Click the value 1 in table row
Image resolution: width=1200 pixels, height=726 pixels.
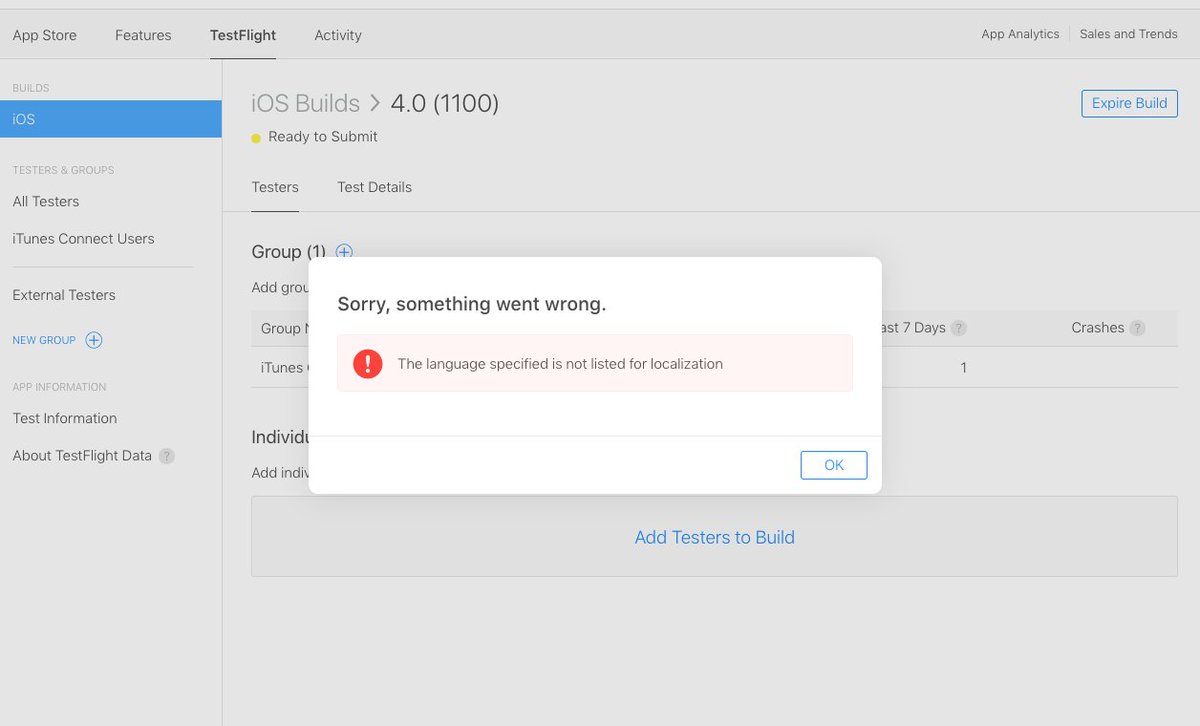click(x=964, y=368)
